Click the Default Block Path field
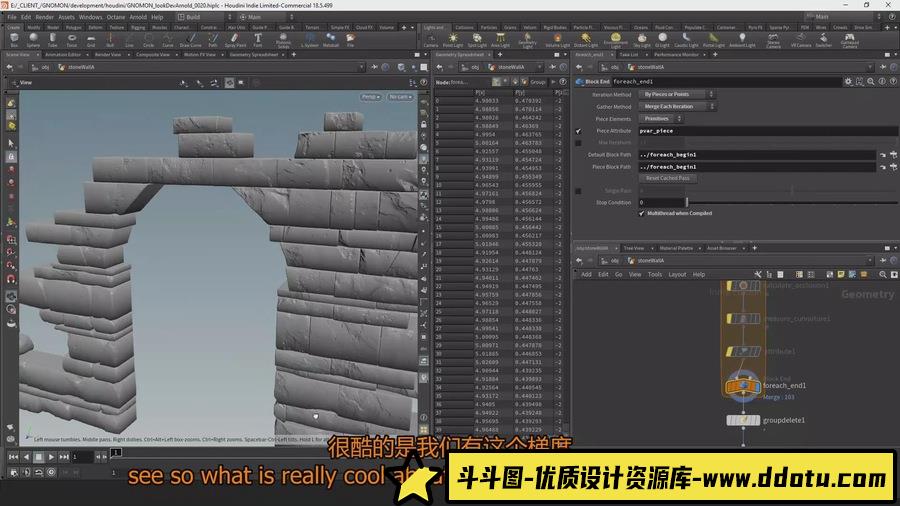 (757, 154)
